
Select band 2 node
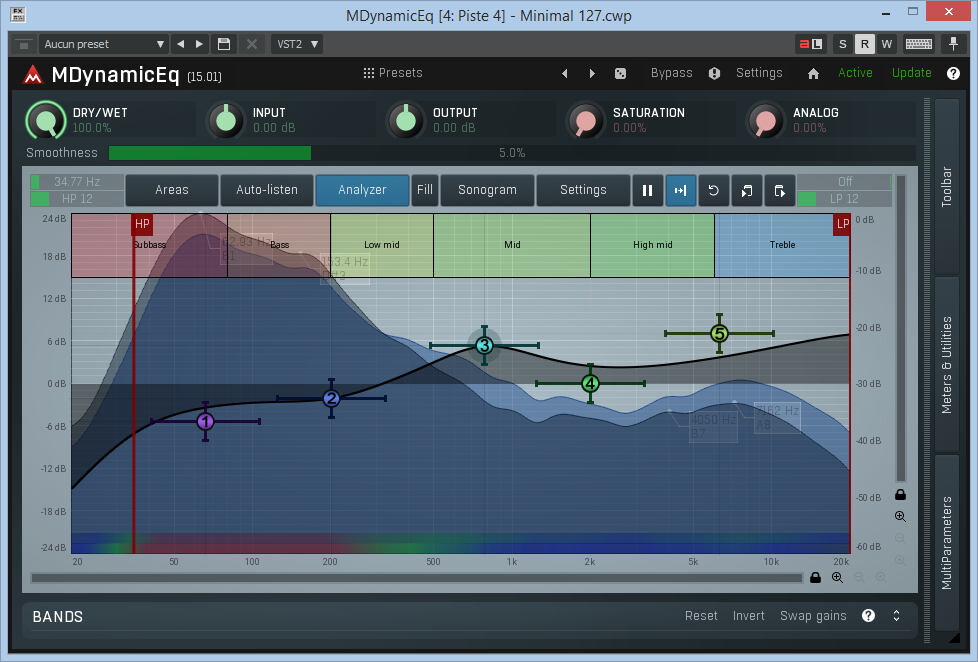[x=331, y=398]
